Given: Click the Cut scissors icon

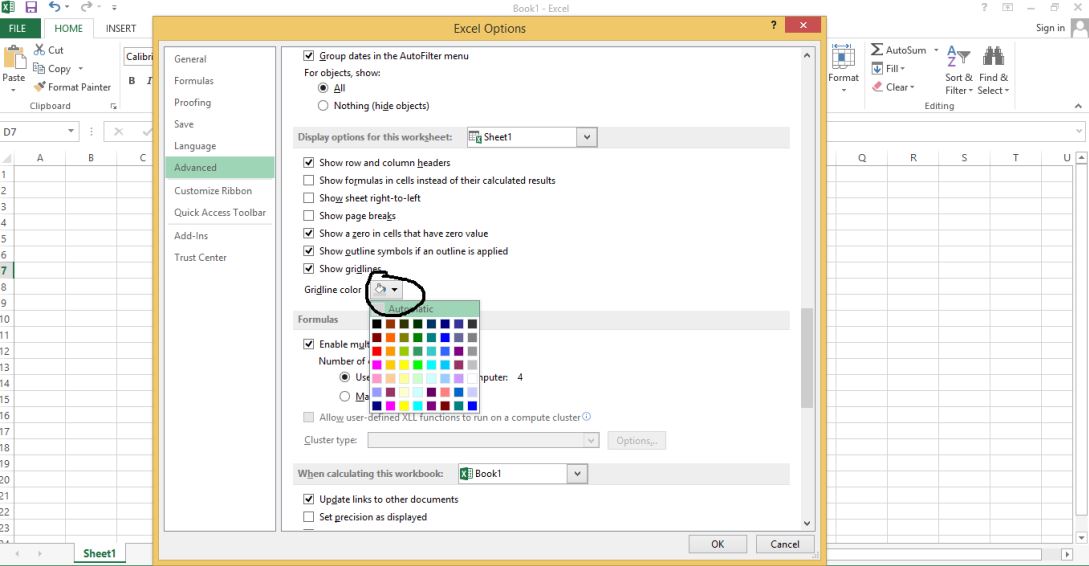Looking at the screenshot, I should [x=39, y=49].
